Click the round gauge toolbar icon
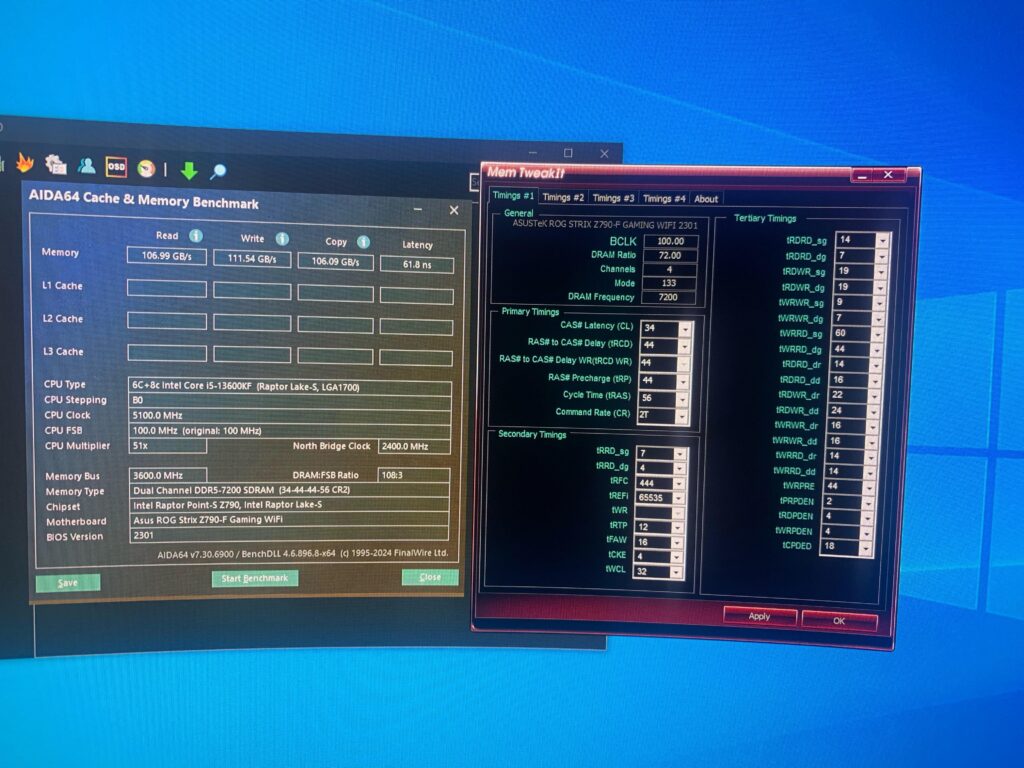The height and width of the screenshot is (768, 1024). (x=146, y=168)
